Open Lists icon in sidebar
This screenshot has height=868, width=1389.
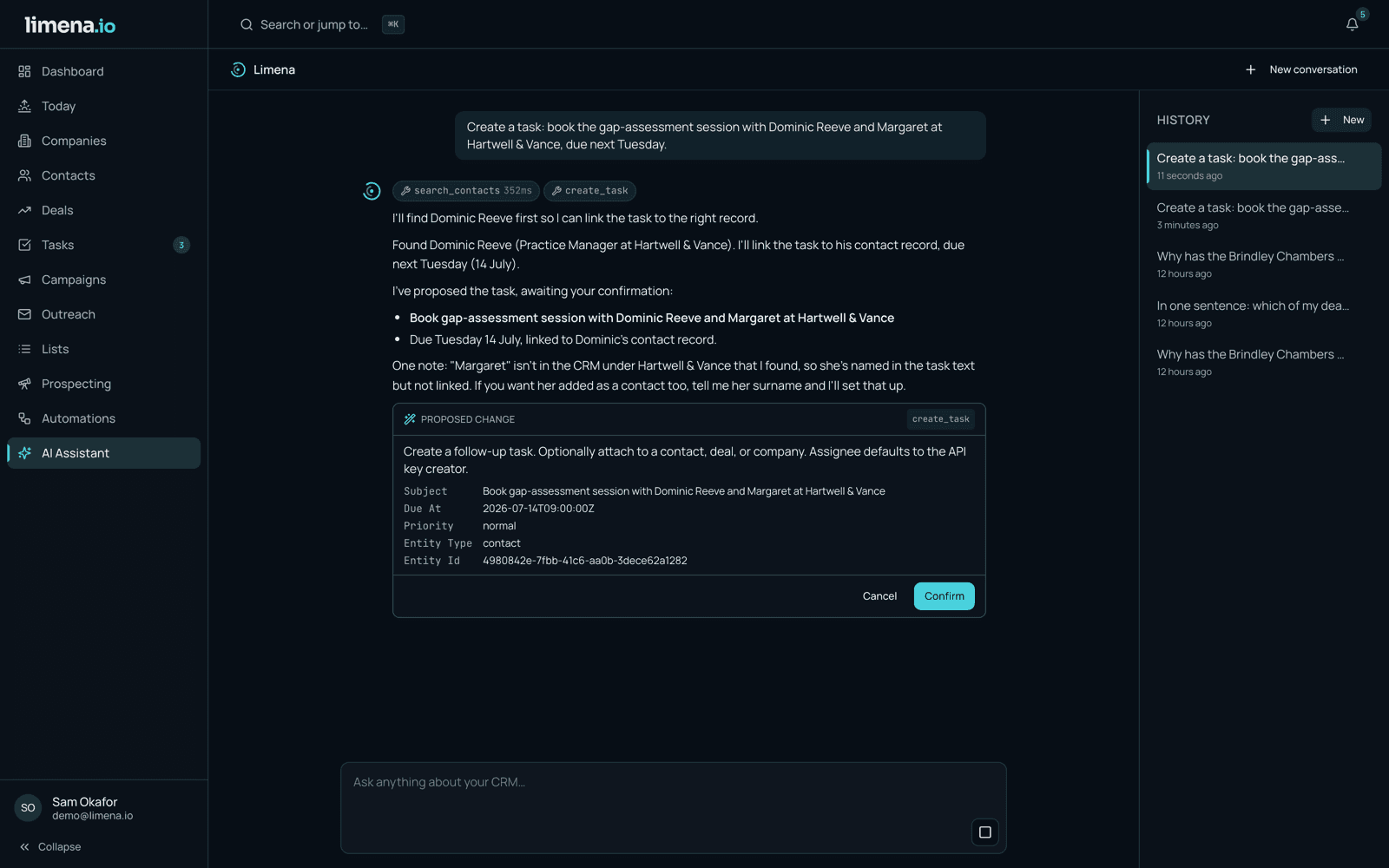point(24,349)
